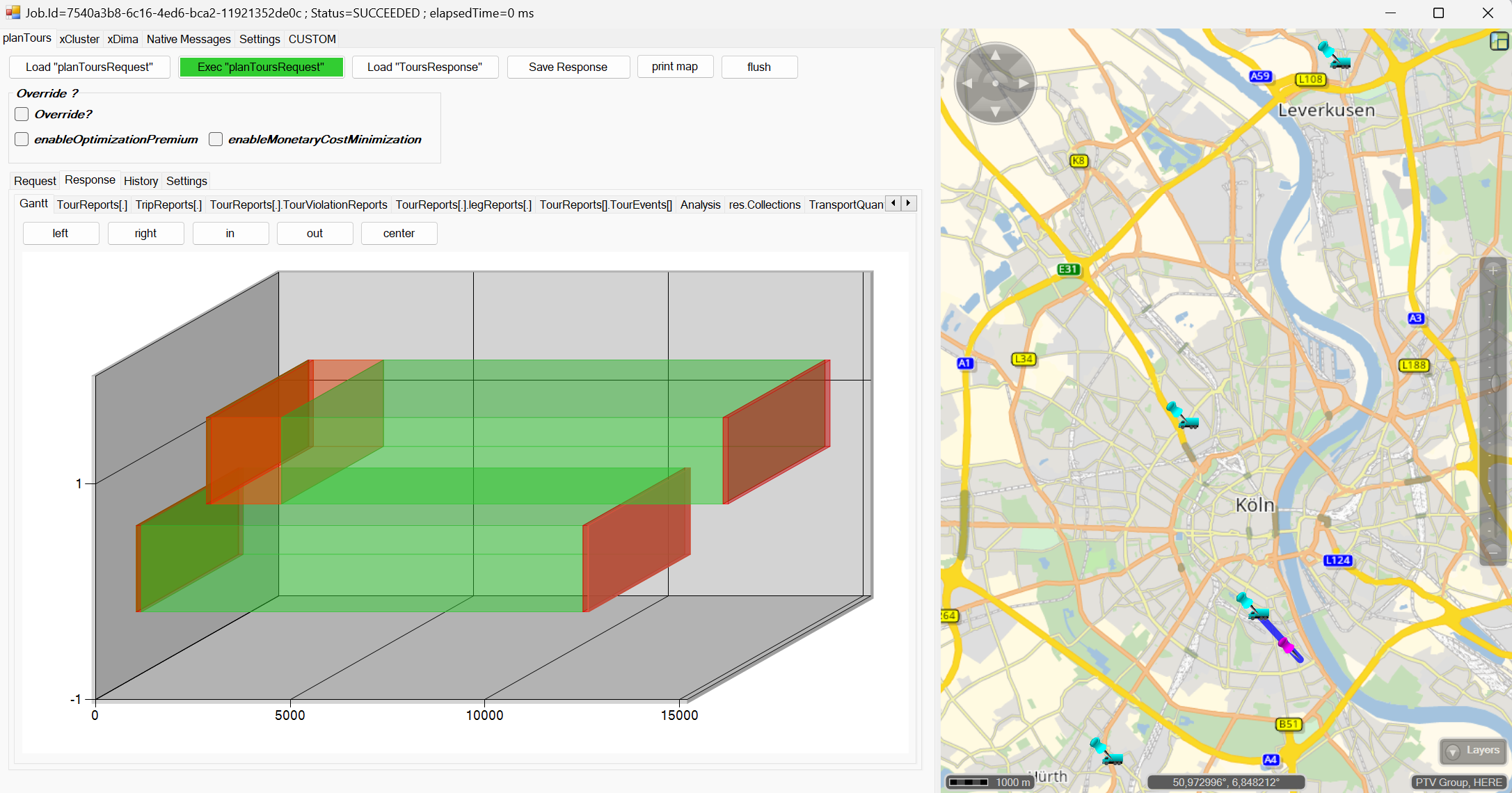Screen dimensions: 1512x793
Task: Pan the map up with navigation arrow
Action: 995,55
